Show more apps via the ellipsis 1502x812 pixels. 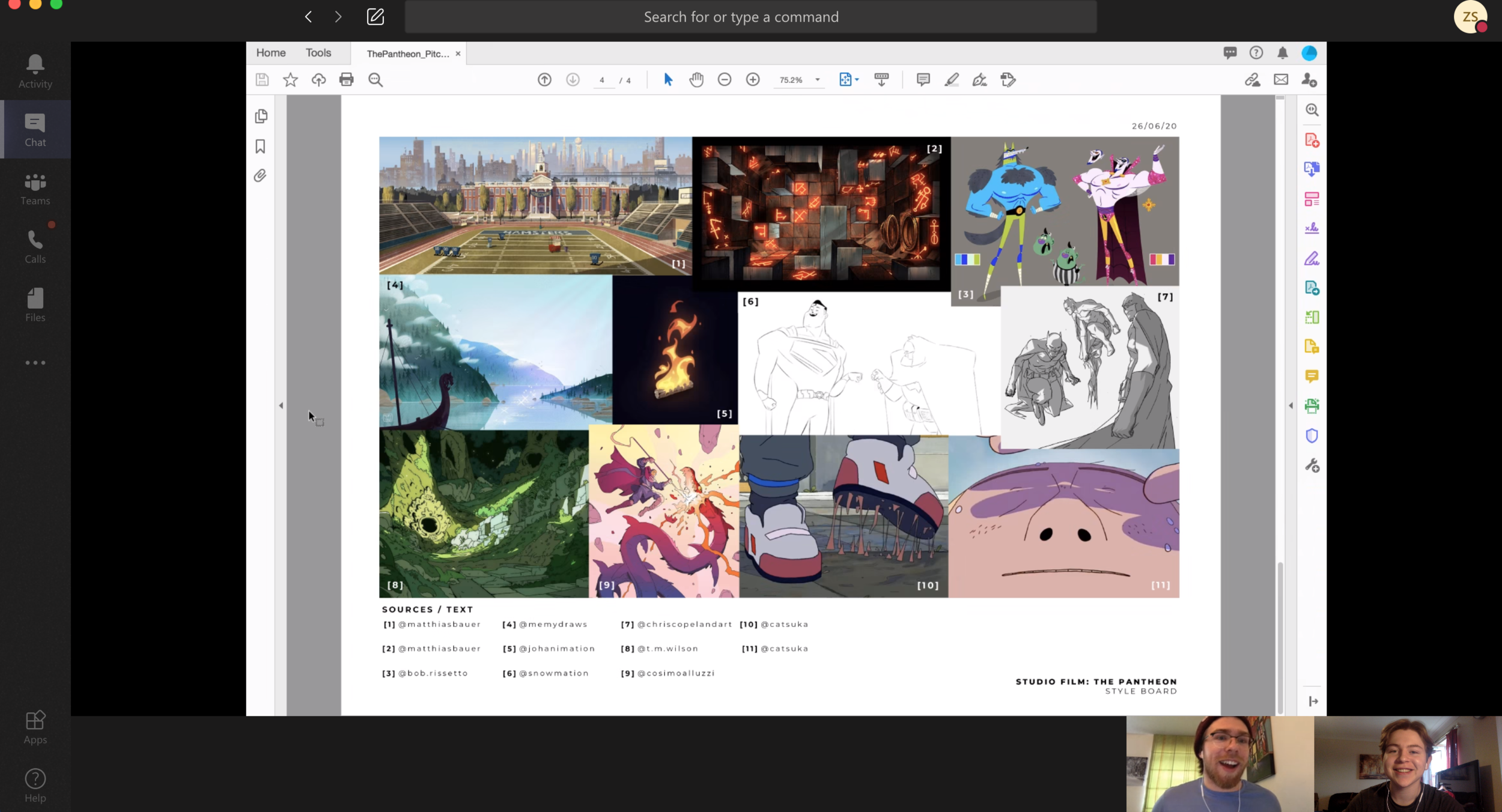click(x=35, y=363)
